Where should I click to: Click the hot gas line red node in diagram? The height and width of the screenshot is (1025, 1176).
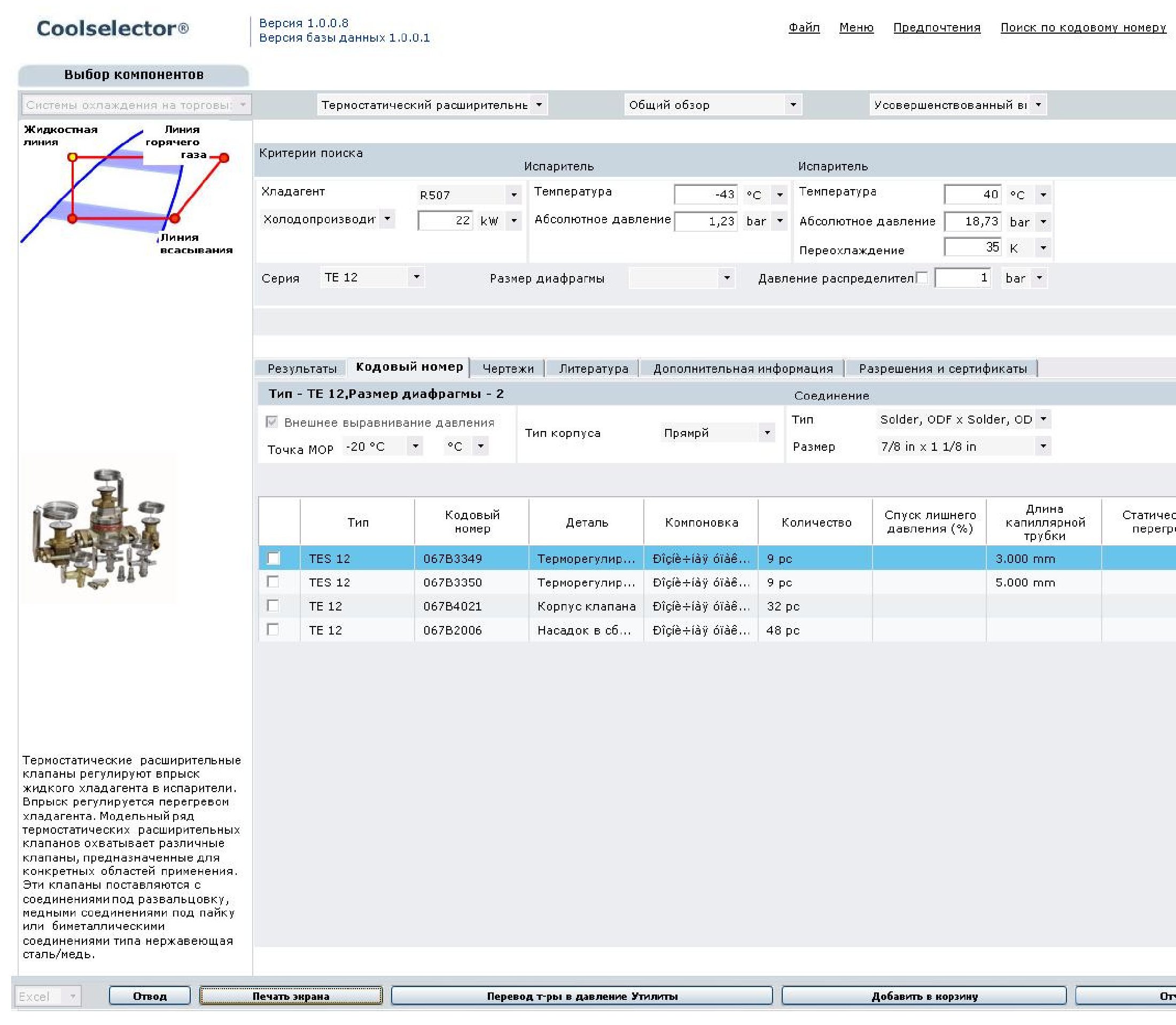pos(224,157)
